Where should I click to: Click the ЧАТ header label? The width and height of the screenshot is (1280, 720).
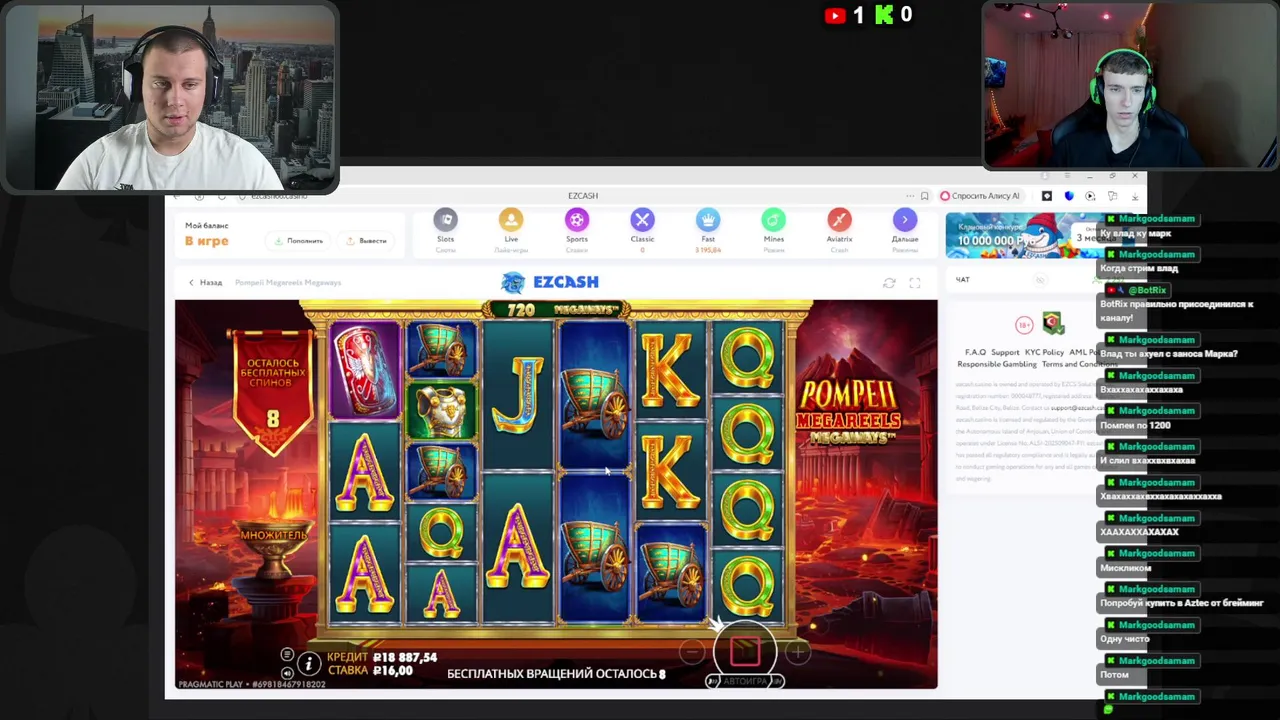pos(962,280)
